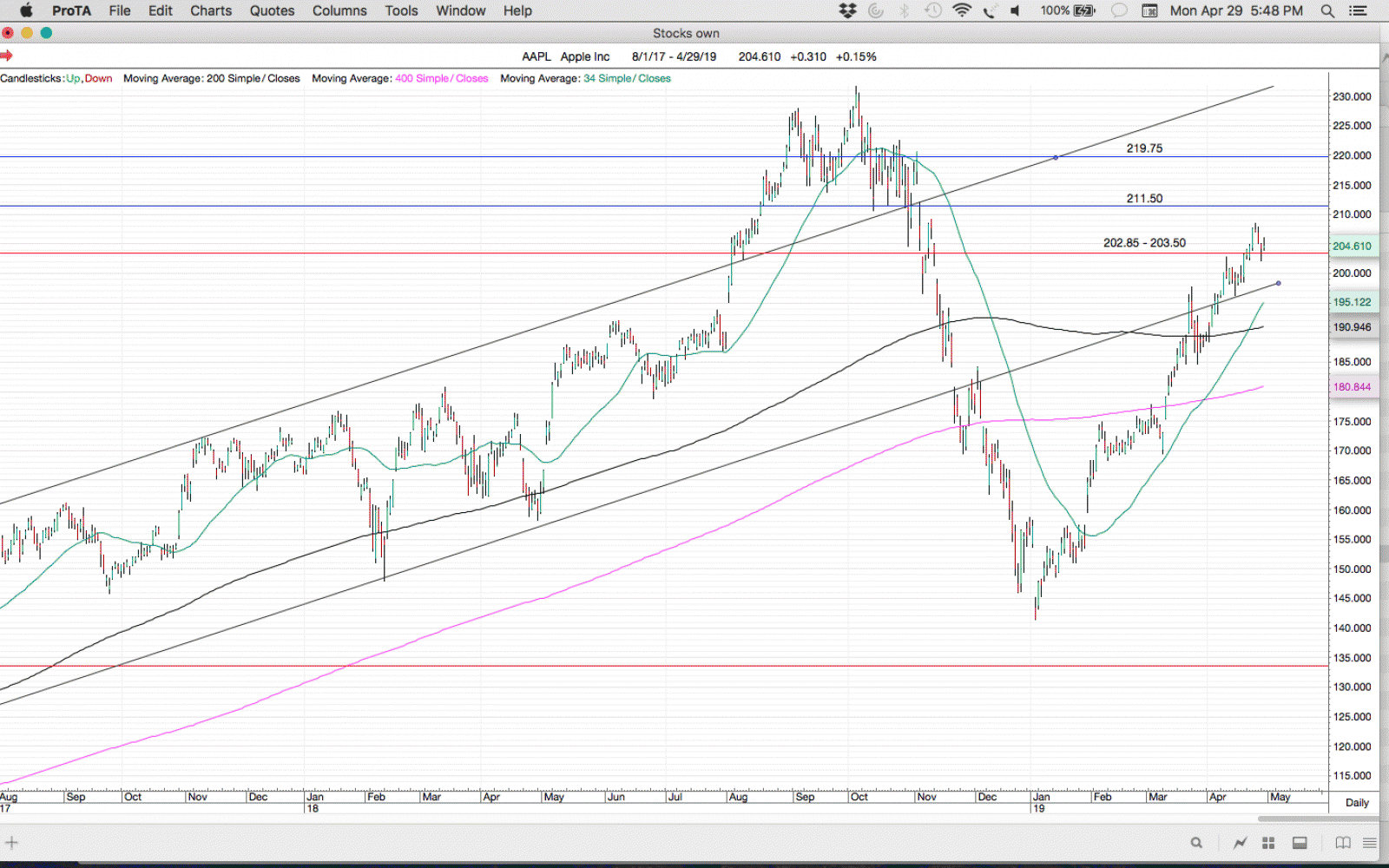The width and height of the screenshot is (1389, 868).
Task: Open Notification Center list icon
Action: click(1358, 10)
